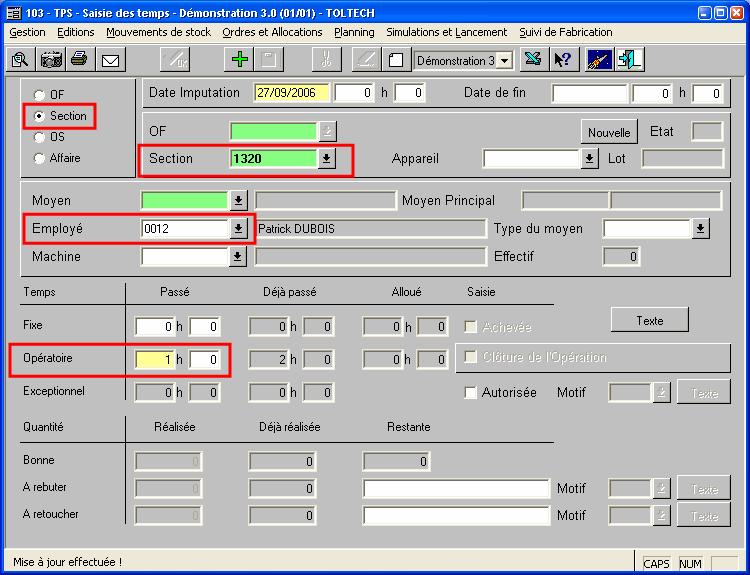
Task: Open the Mouvements de stock menu
Action: pyautogui.click(x=158, y=32)
